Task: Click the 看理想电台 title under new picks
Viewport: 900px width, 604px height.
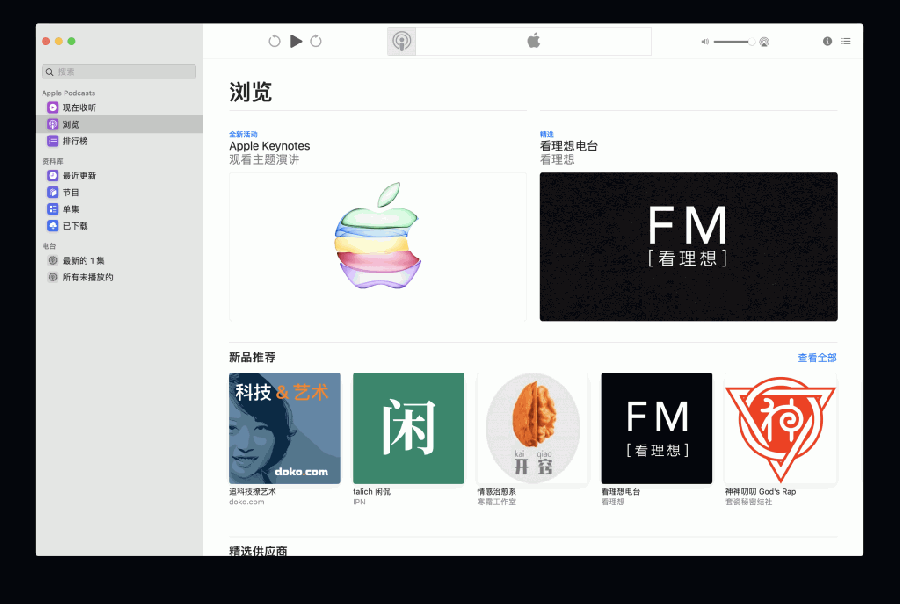Action: [x=620, y=491]
